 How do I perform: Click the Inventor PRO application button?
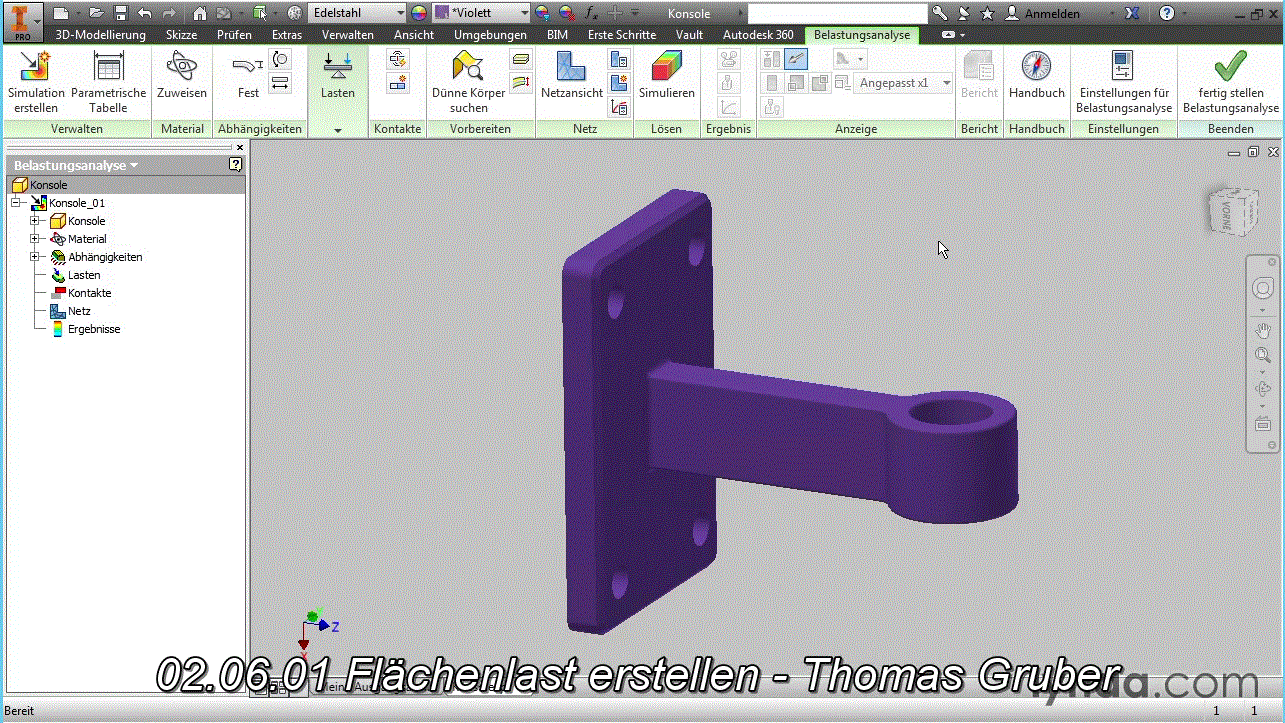click(22, 20)
